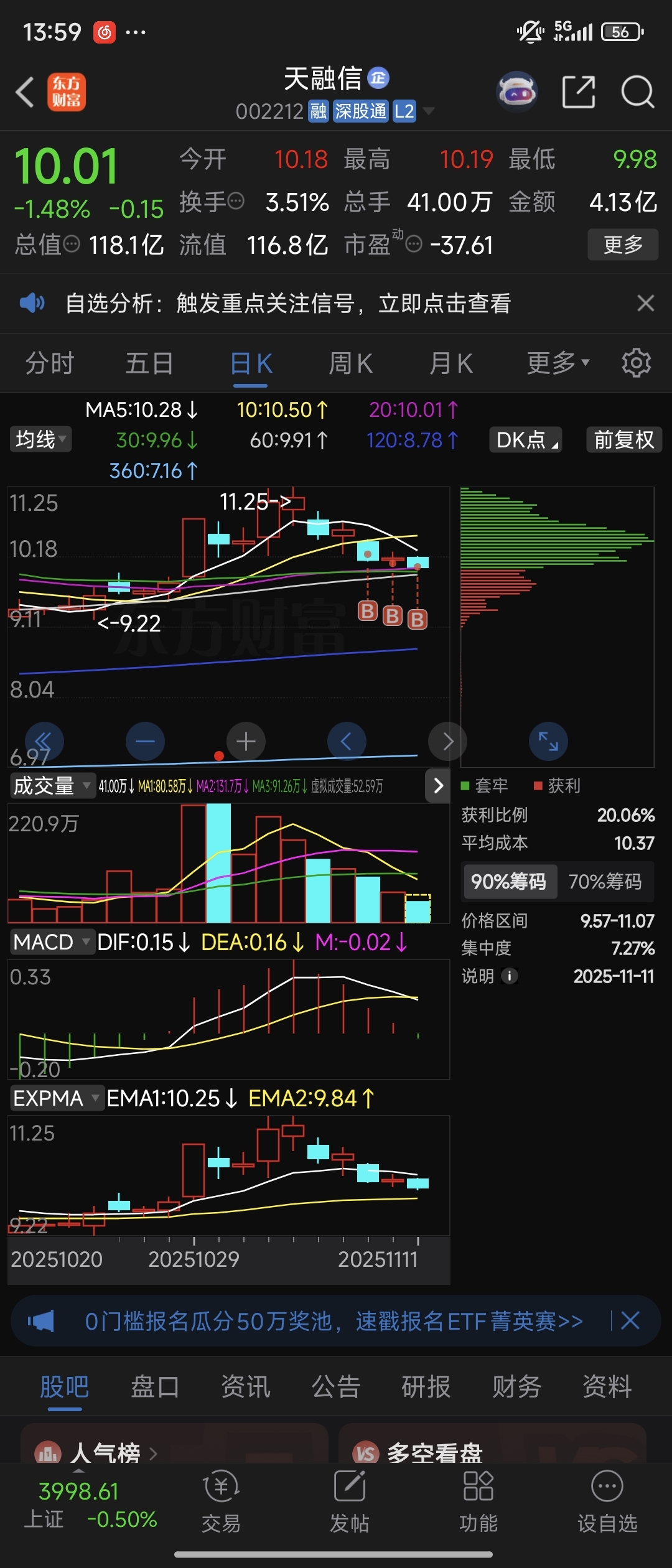The height and width of the screenshot is (1568, 672).
Task: Tap the speaker announcement icon
Action: (x=32, y=303)
